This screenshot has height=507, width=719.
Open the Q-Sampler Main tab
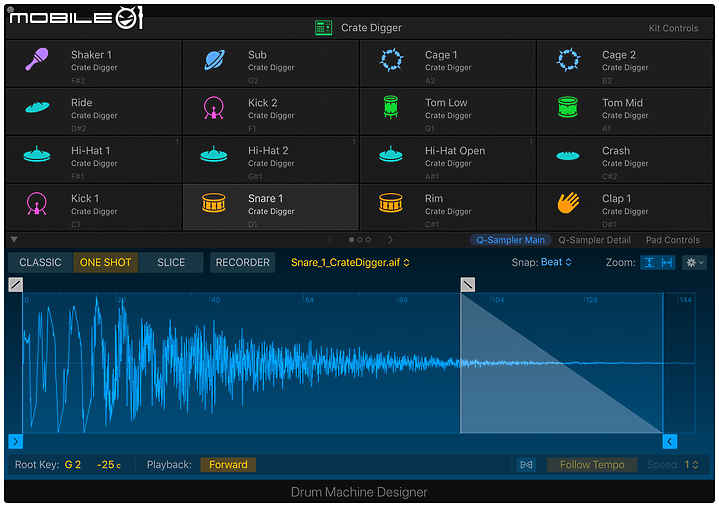click(x=510, y=240)
